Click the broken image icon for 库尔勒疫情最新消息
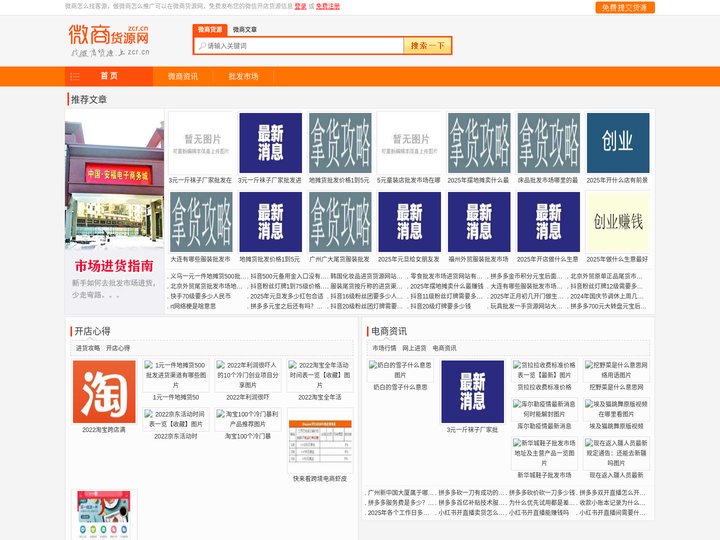This screenshot has height=540, width=720. point(518,404)
